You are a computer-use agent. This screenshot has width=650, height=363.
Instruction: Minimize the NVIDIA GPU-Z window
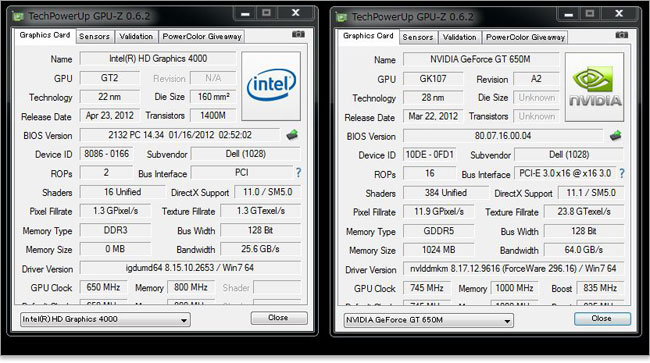pos(569,15)
